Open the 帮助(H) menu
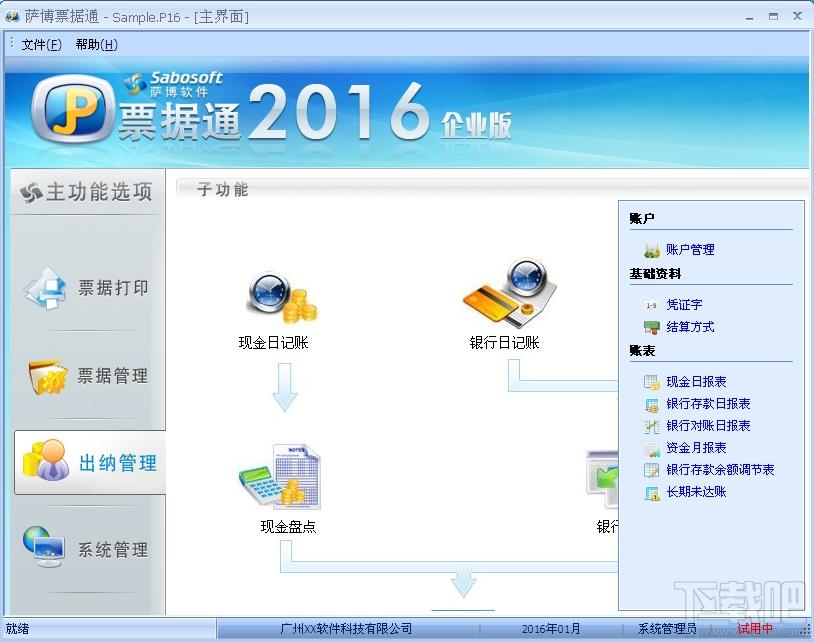The image size is (814, 642). (97, 45)
